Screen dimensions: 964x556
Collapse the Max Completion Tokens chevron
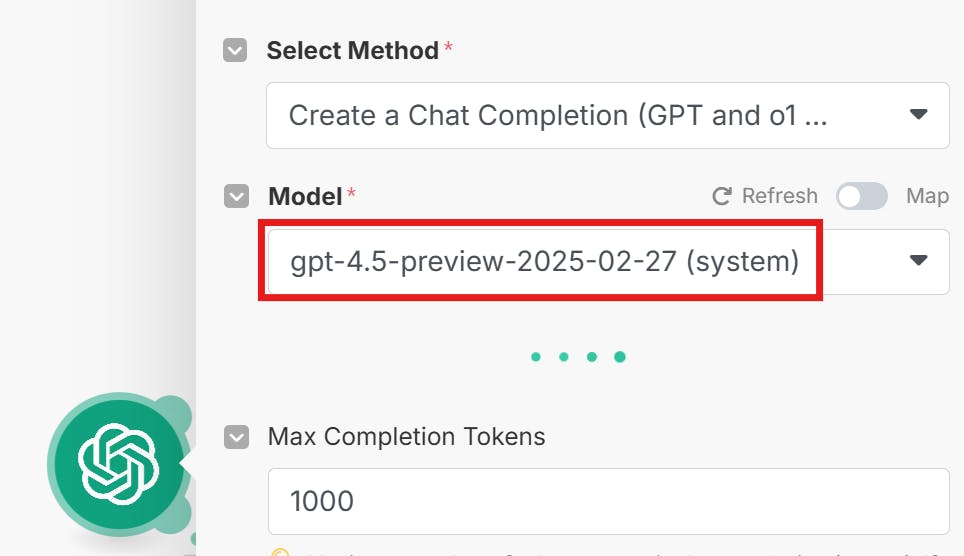[x=236, y=437]
